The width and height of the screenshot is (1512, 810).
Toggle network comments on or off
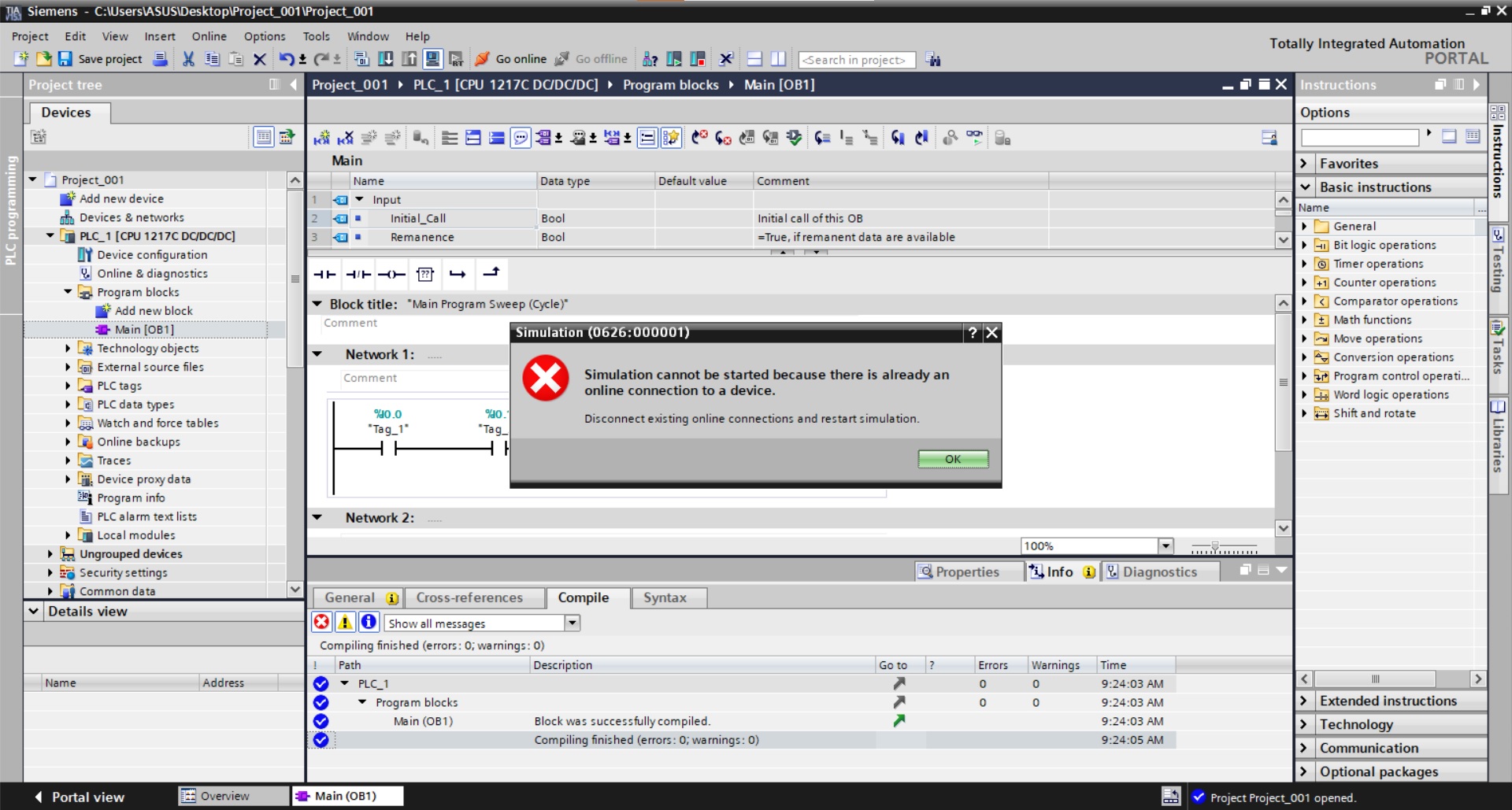[647, 138]
